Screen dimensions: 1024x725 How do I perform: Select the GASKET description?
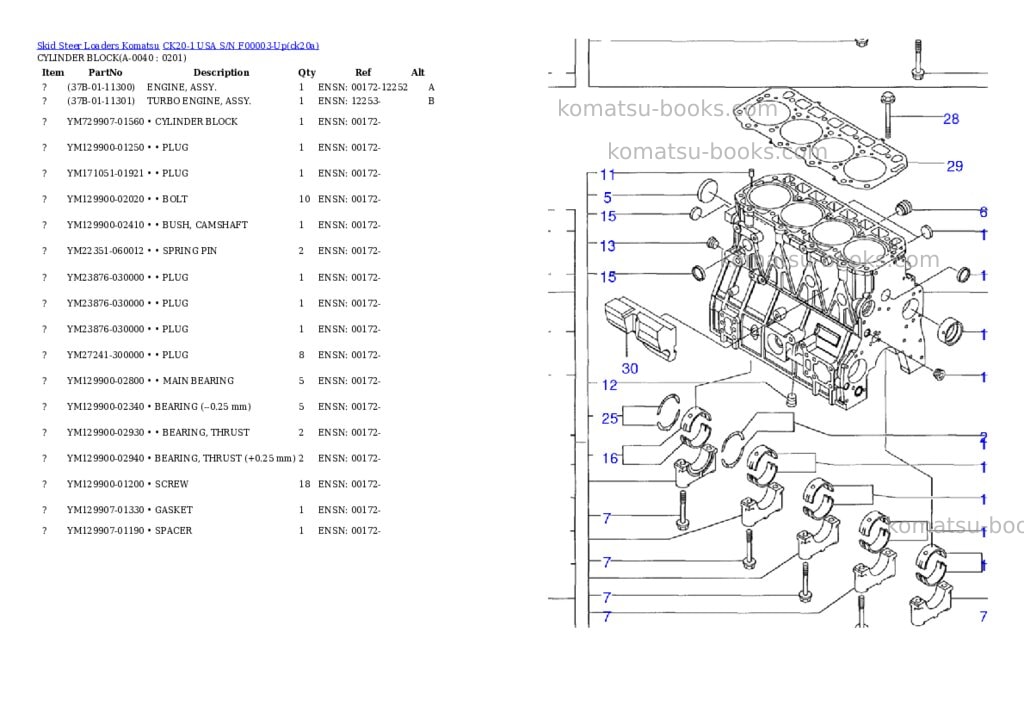point(174,510)
